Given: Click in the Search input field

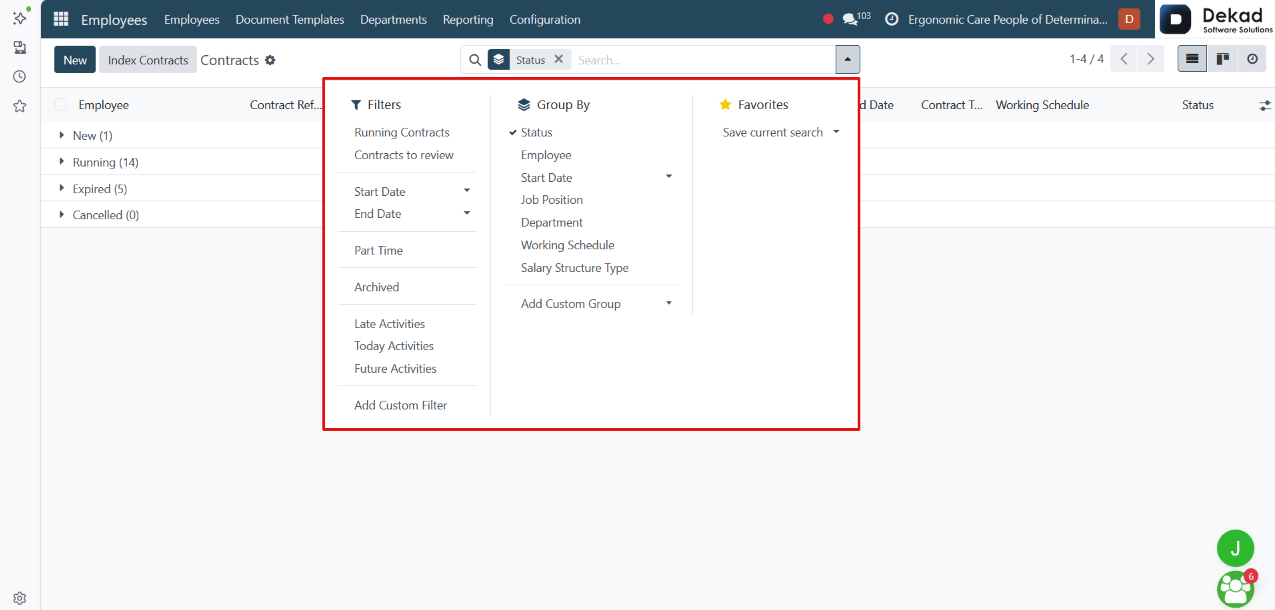Looking at the screenshot, I should (703, 60).
